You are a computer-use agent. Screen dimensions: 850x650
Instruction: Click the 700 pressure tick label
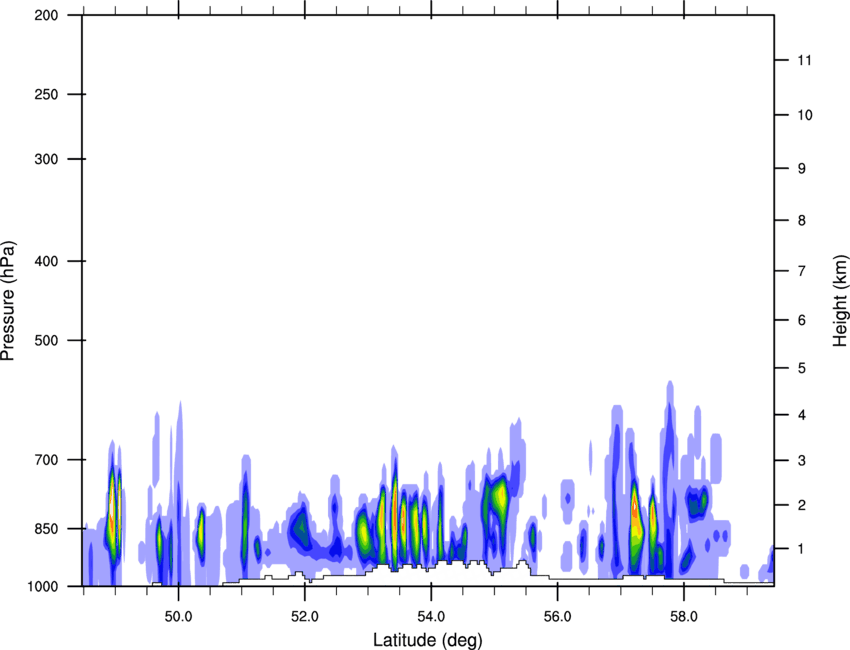tap(46, 460)
